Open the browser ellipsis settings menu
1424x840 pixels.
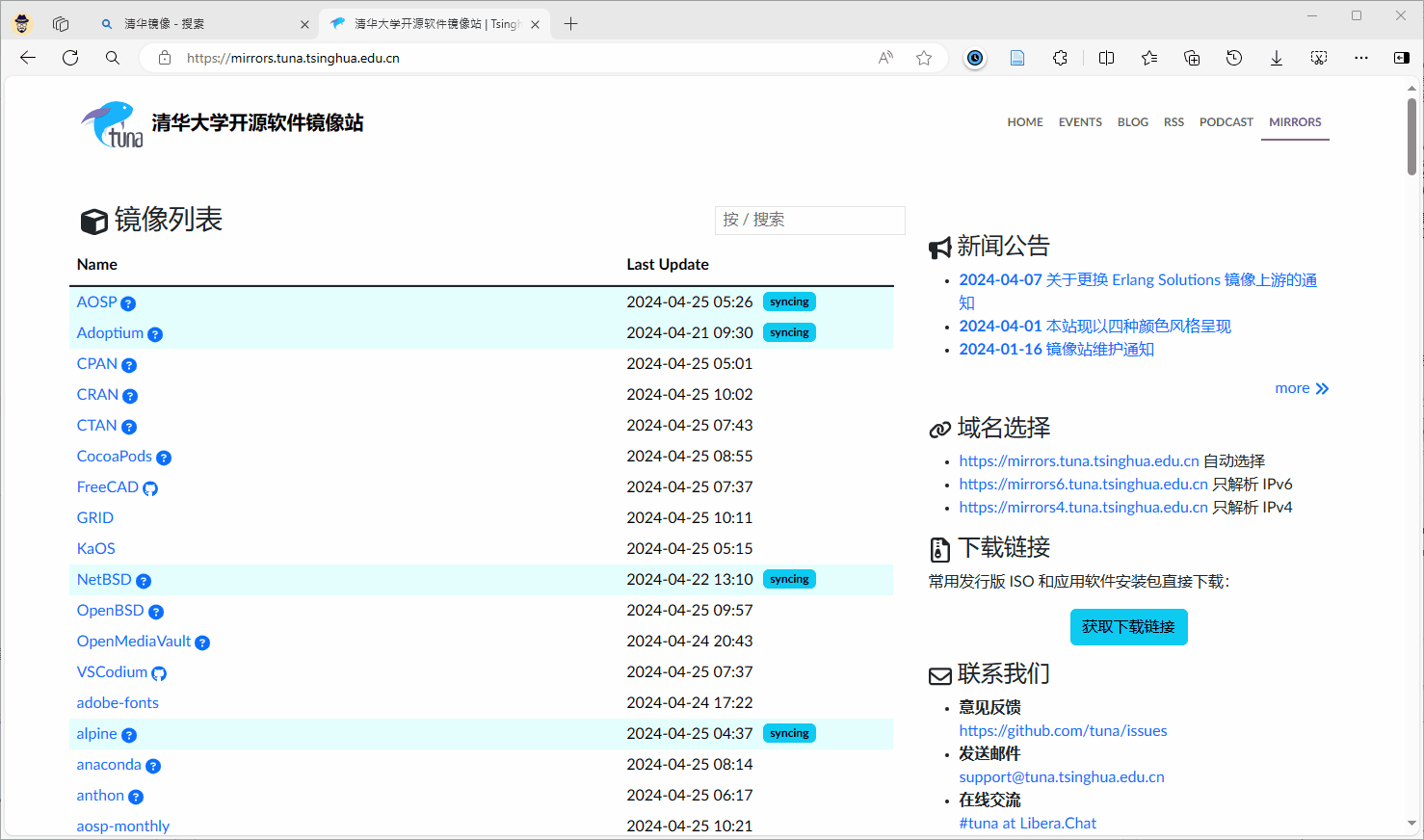point(1360,58)
